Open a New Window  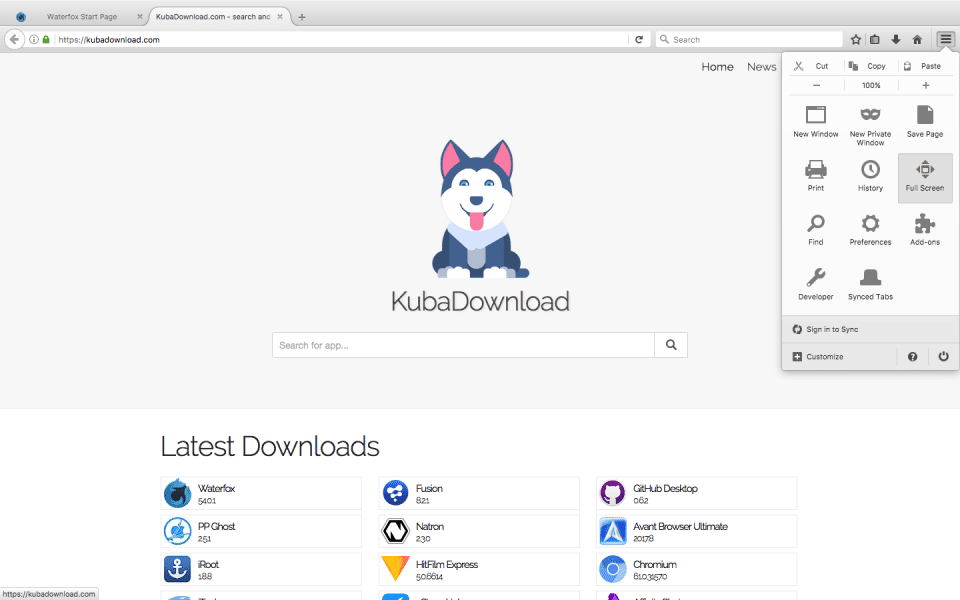coord(816,121)
